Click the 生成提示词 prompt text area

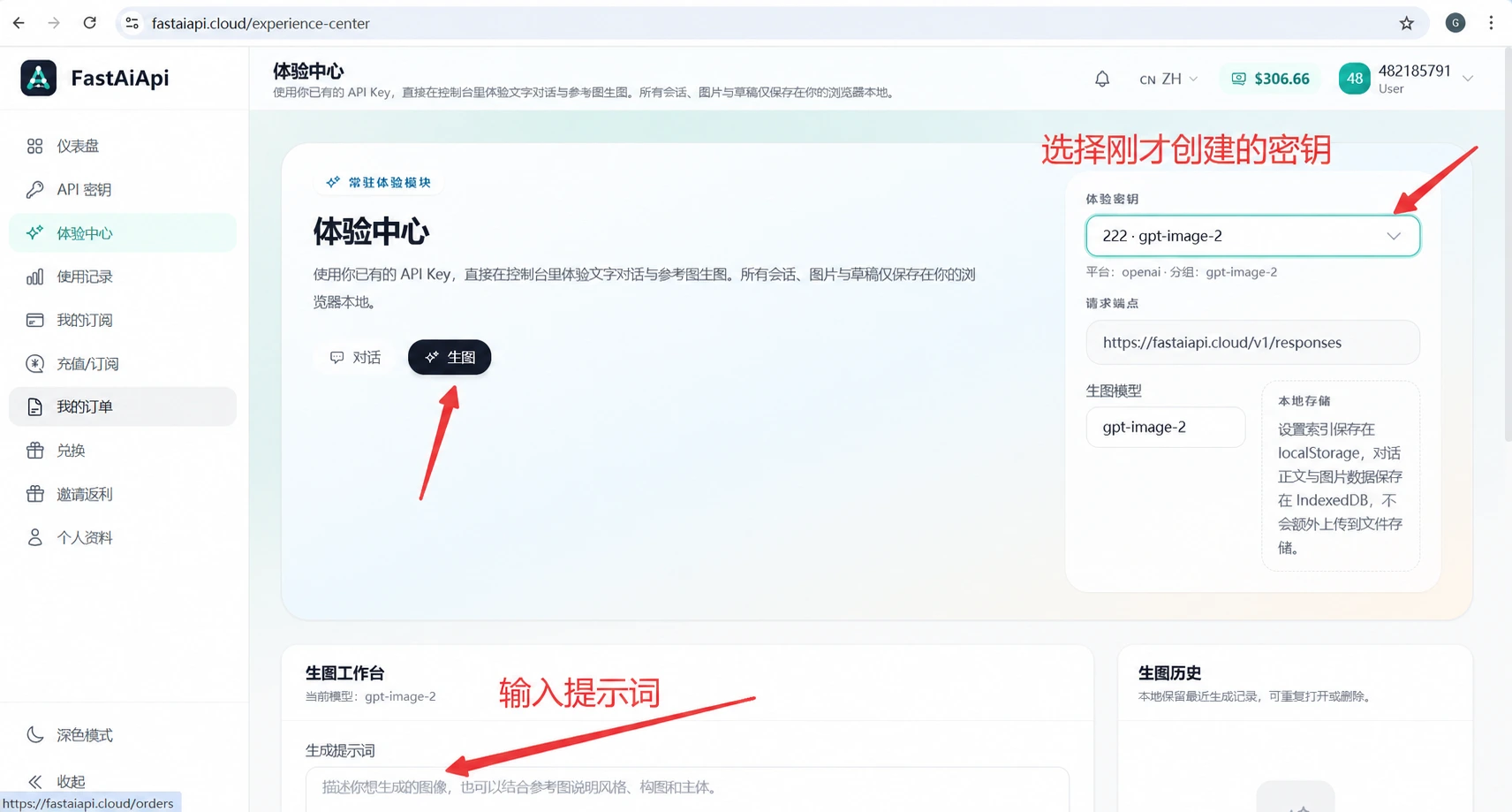pos(687,789)
